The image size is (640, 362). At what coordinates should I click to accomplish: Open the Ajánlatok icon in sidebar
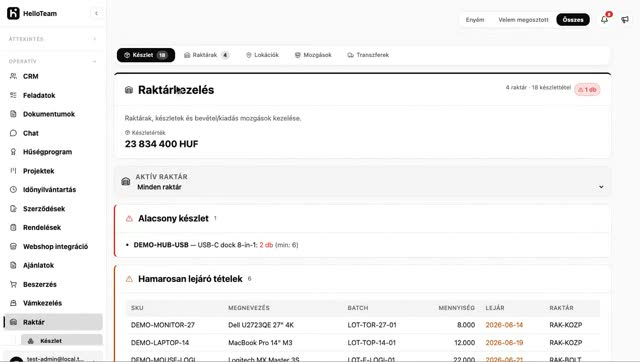[x=13, y=265]
